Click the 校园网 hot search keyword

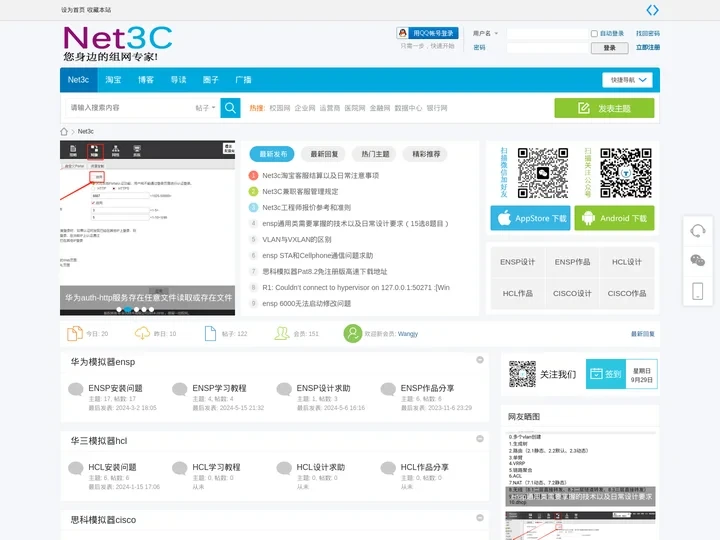[280, 108]
